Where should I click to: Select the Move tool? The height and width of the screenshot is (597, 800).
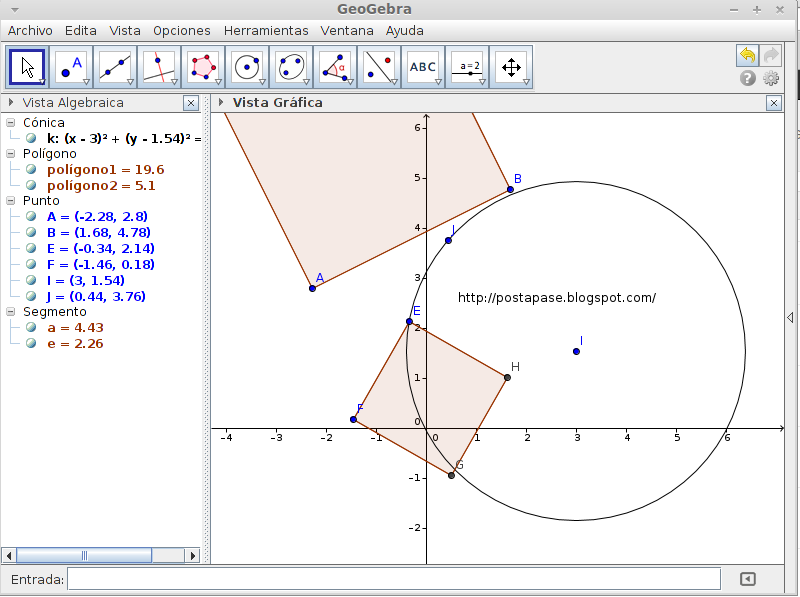tap(26, 66)
